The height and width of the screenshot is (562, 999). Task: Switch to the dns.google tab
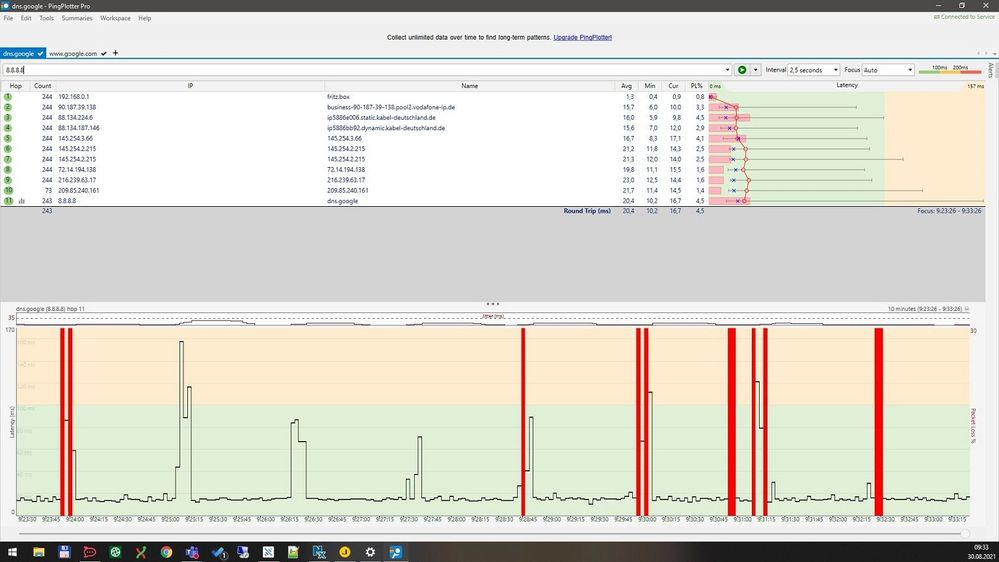pos(22,54)
